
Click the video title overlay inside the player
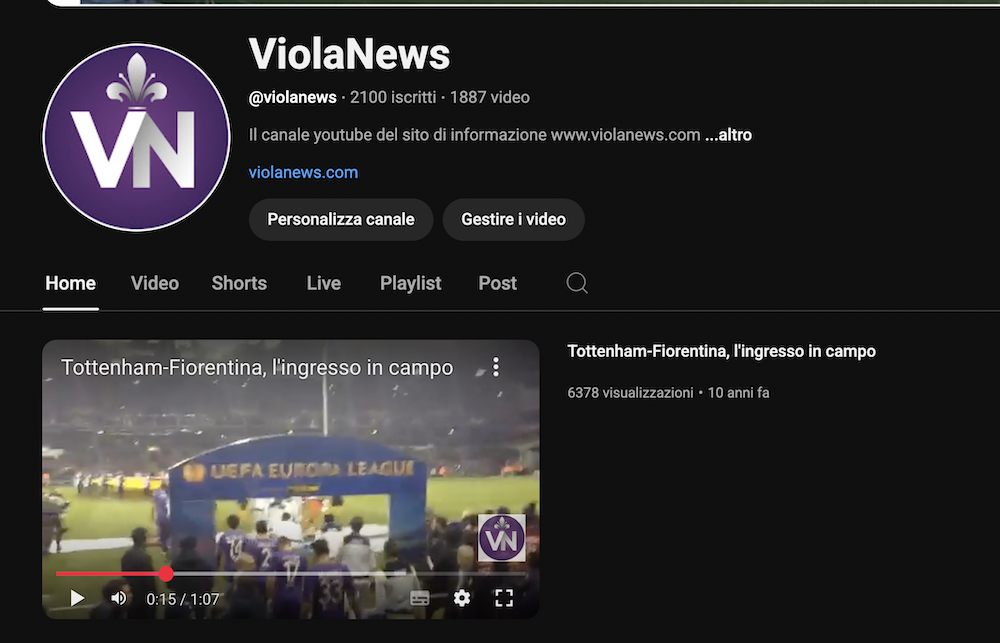tap(257, 367)
